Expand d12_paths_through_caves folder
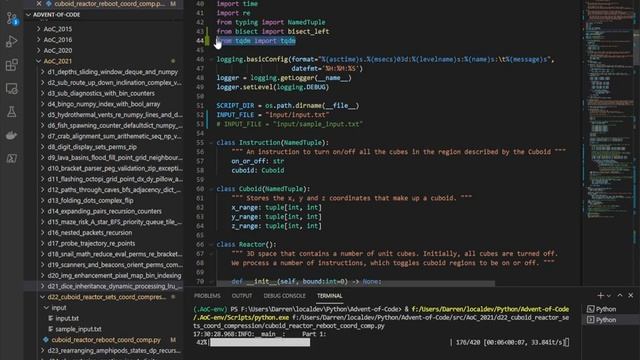Screen dimensions: 640x360 click(42, 190)
